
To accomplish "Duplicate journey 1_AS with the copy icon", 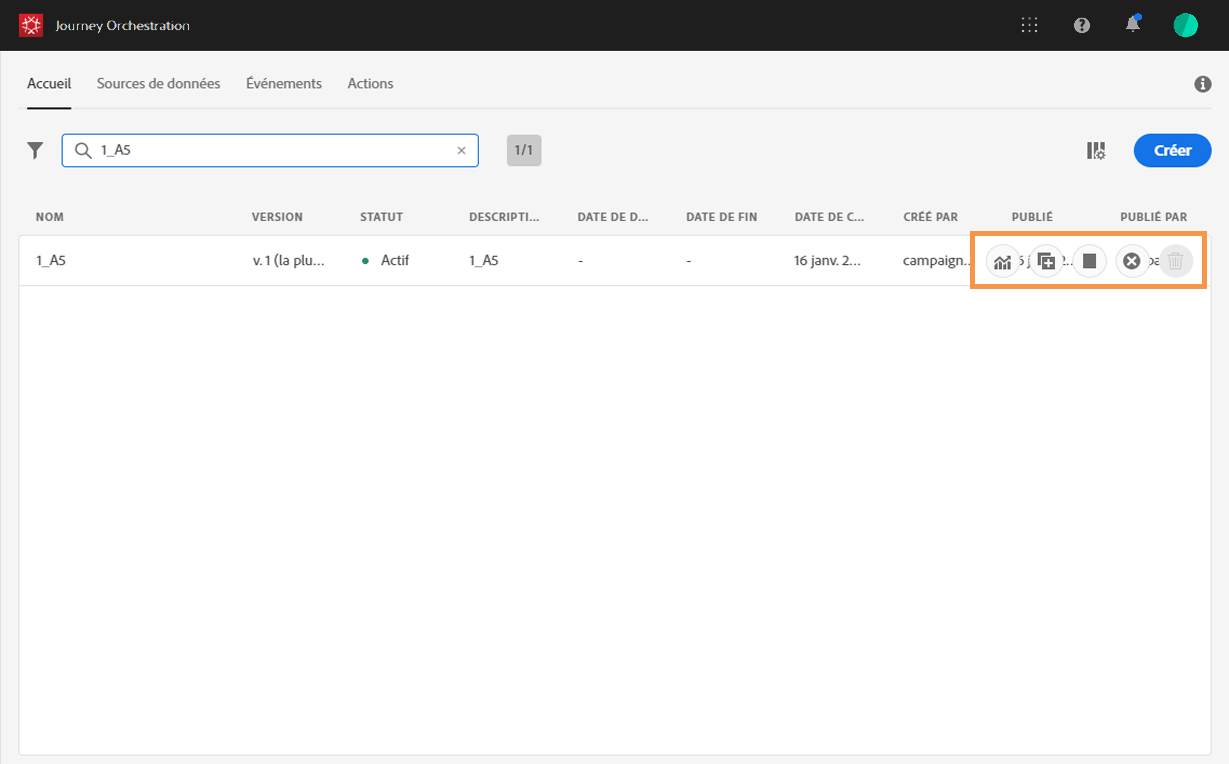I will point(1046,261).
